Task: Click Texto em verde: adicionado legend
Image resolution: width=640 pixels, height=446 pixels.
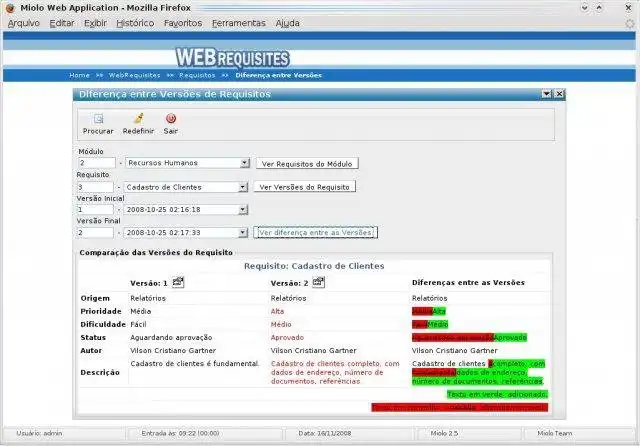Action: (497, 394)
